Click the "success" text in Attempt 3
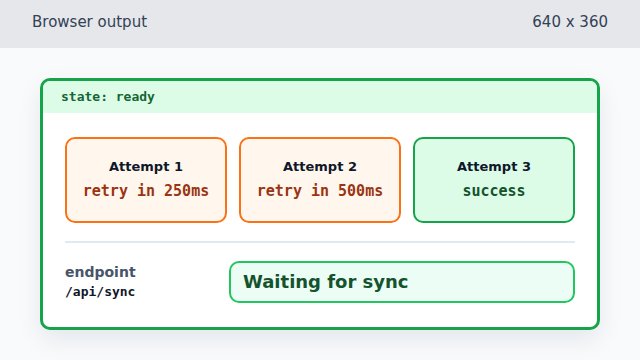The height and width of the screenshot is (360, 640). 494,191
